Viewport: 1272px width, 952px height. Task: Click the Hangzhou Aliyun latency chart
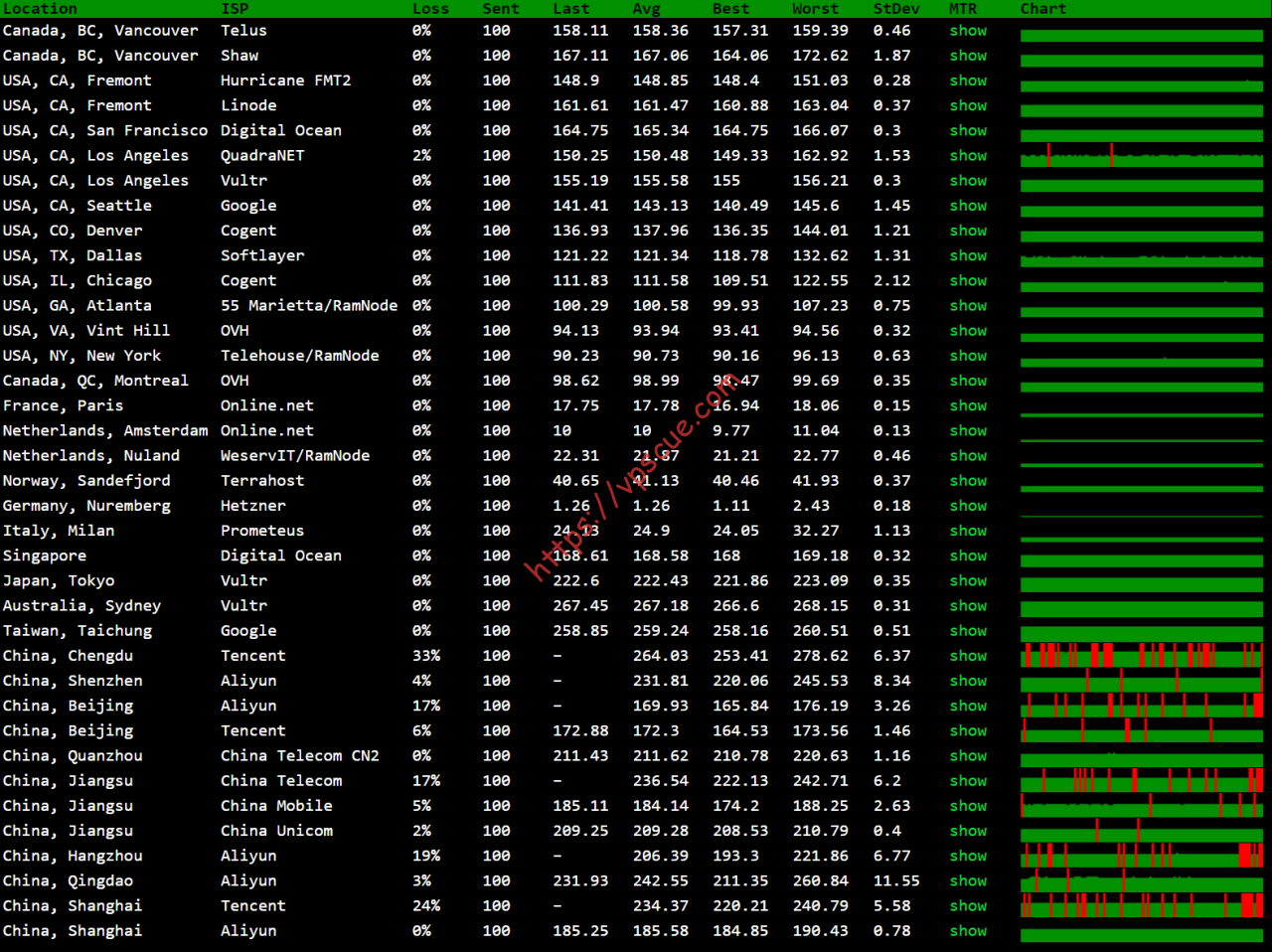click(1142, 856)
